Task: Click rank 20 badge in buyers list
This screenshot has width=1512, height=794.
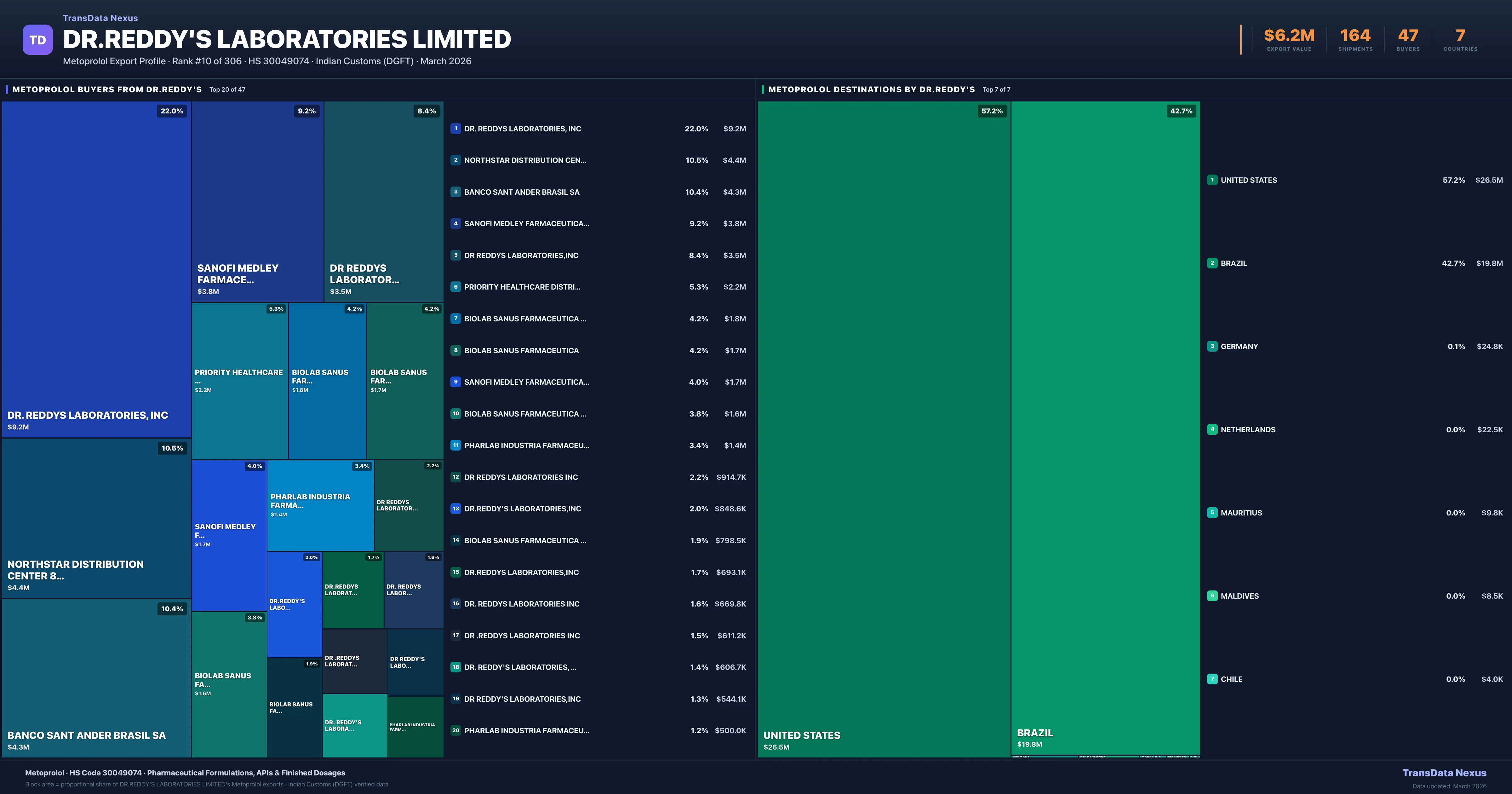Action: point(455,731)
